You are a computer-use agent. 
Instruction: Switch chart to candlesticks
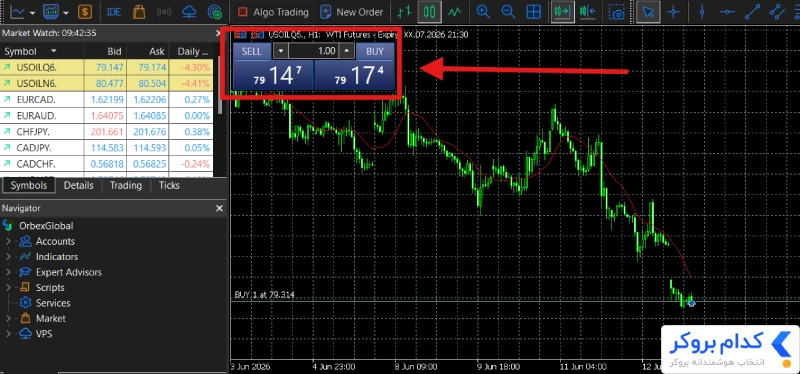coord(429,12)
